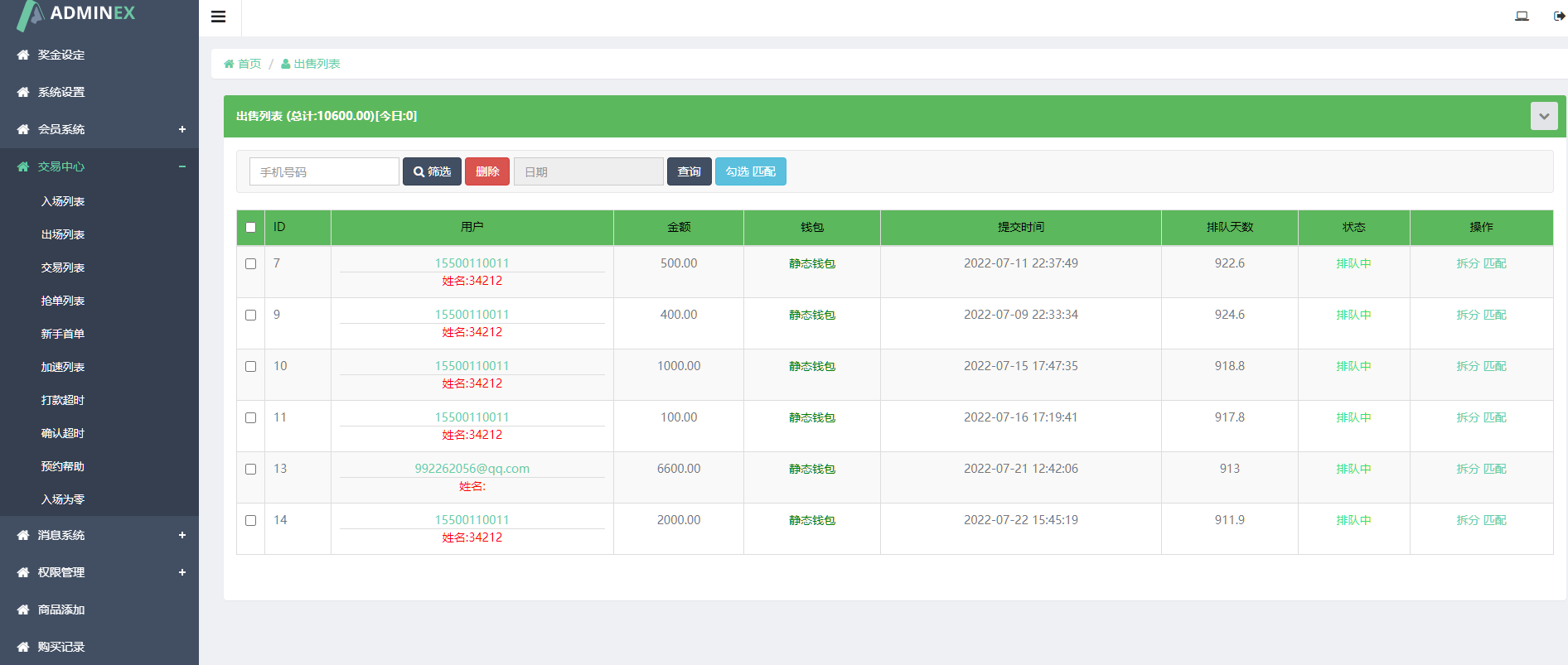The image size is (1568, 665).
Task: Toggle the select-all checkbox in table header
Action: pos(250,227)
